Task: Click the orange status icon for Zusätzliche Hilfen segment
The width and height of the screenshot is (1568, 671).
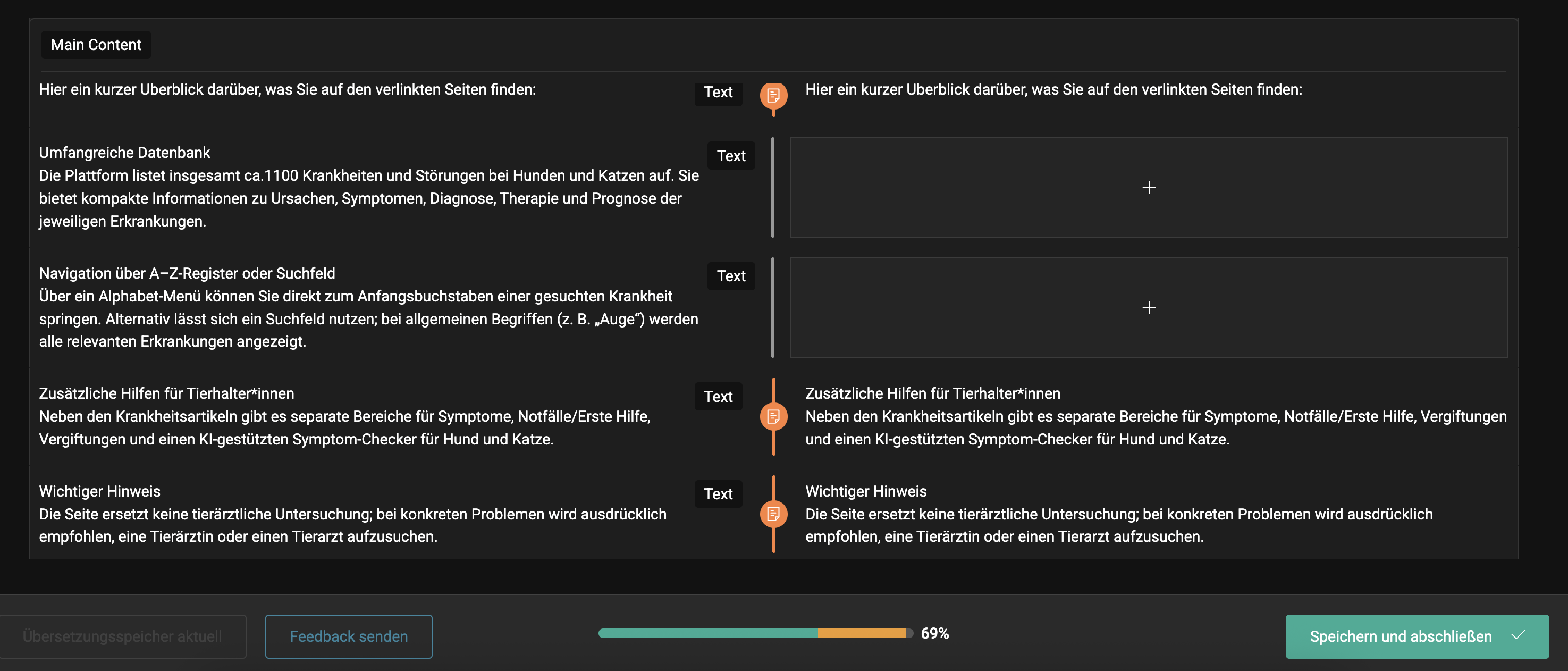Action: (773, 416)
